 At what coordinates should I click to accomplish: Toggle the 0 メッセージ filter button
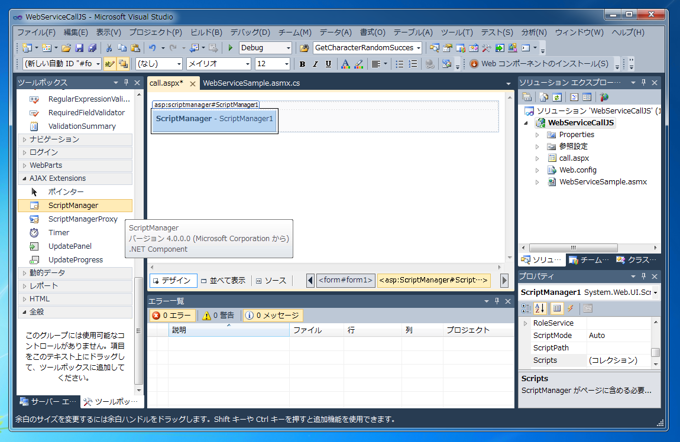click(x=272, y=315)
